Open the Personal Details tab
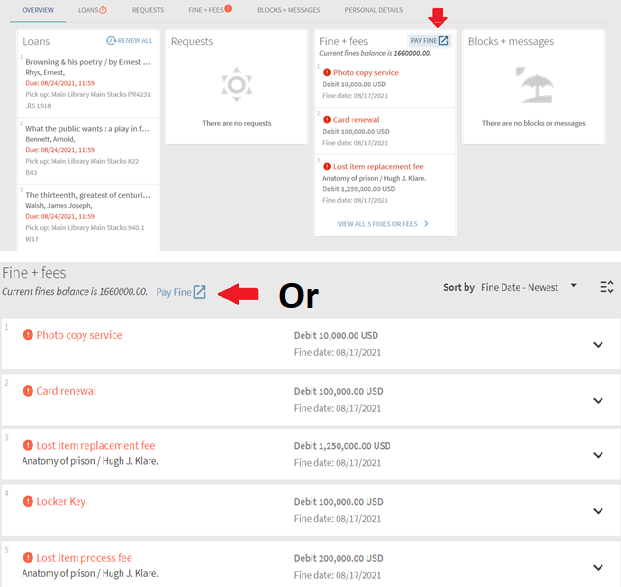 coord(373,10)
